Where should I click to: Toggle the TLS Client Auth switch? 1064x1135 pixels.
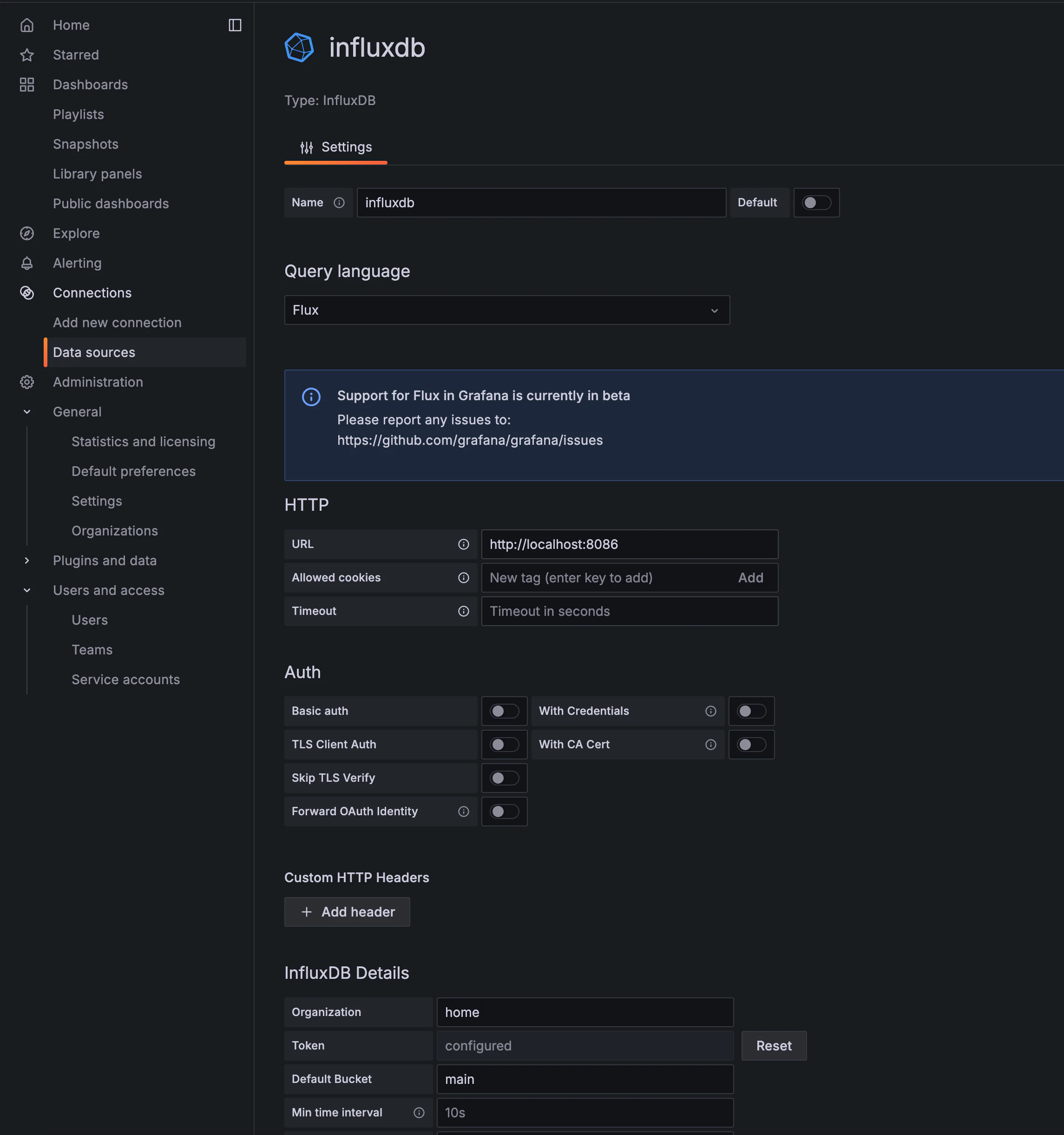pyautogui.click(x=504, y=745)
